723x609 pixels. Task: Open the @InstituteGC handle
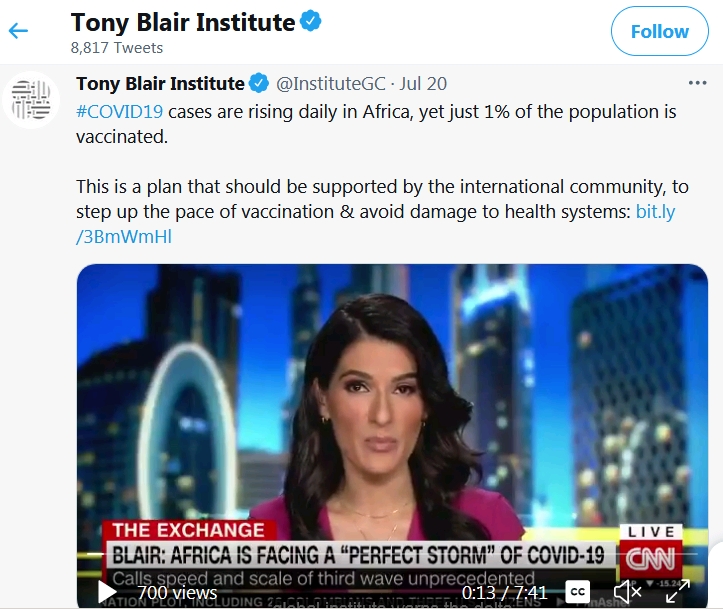tap(330, 84)
